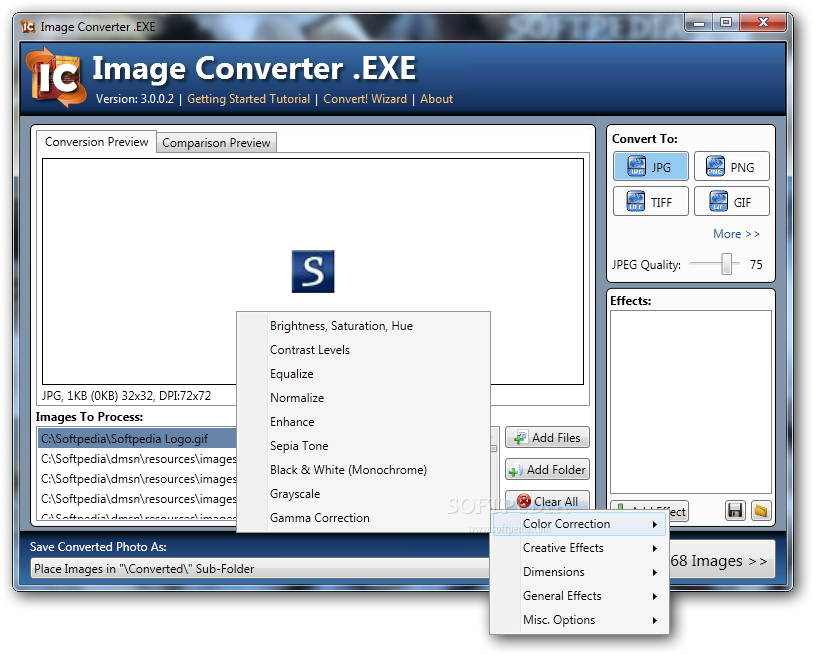Choose Gamma Correction effect
The width and height of the screenshot is (814, 655).
point(363,518)
